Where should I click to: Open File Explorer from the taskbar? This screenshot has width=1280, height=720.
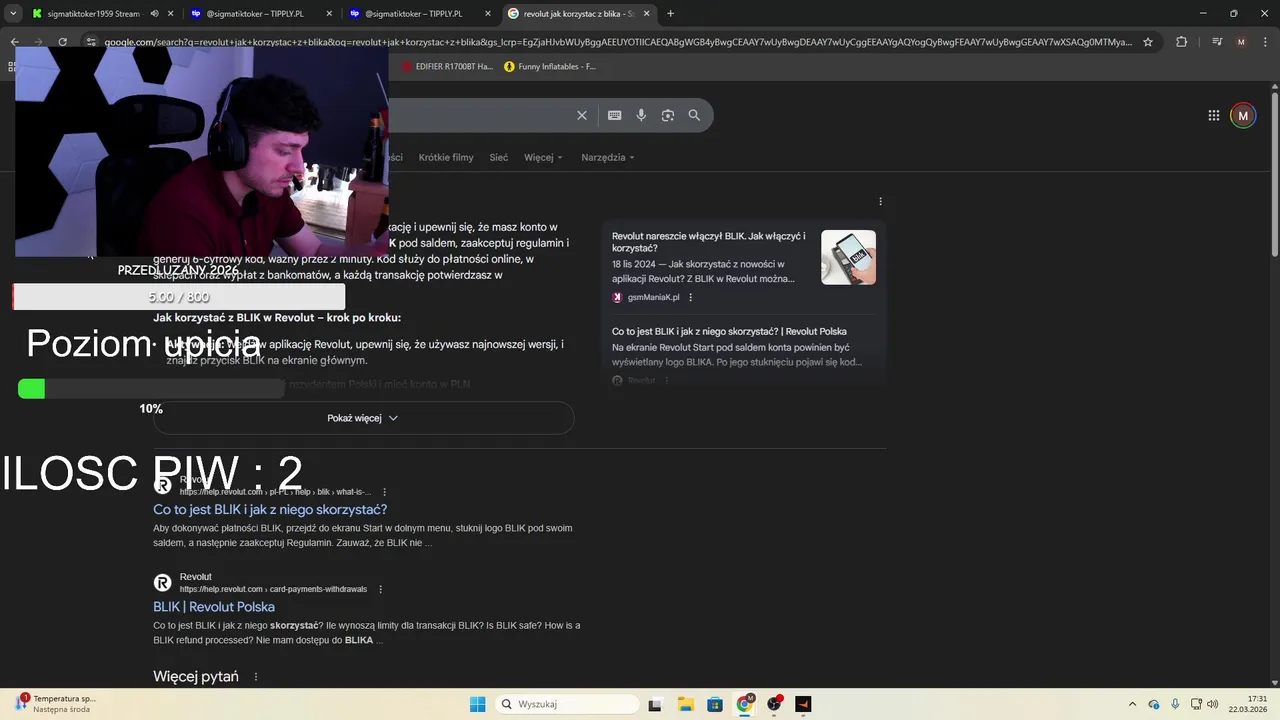point(685,704)
